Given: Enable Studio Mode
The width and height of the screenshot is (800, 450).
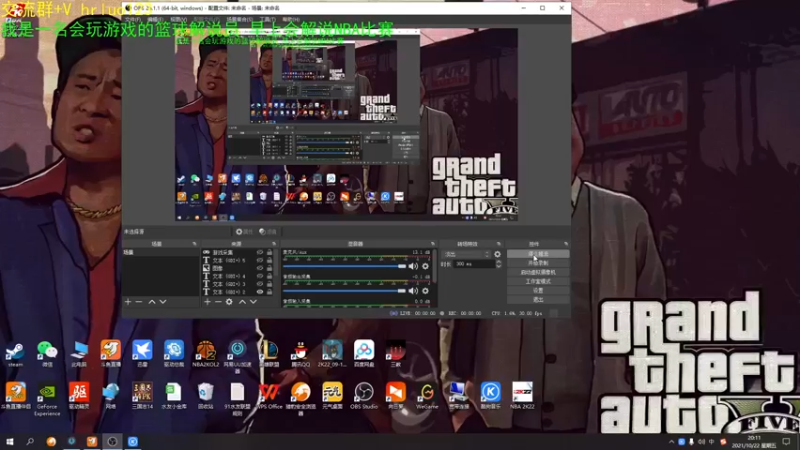Looking at the screenshot, I should (538, 282).
